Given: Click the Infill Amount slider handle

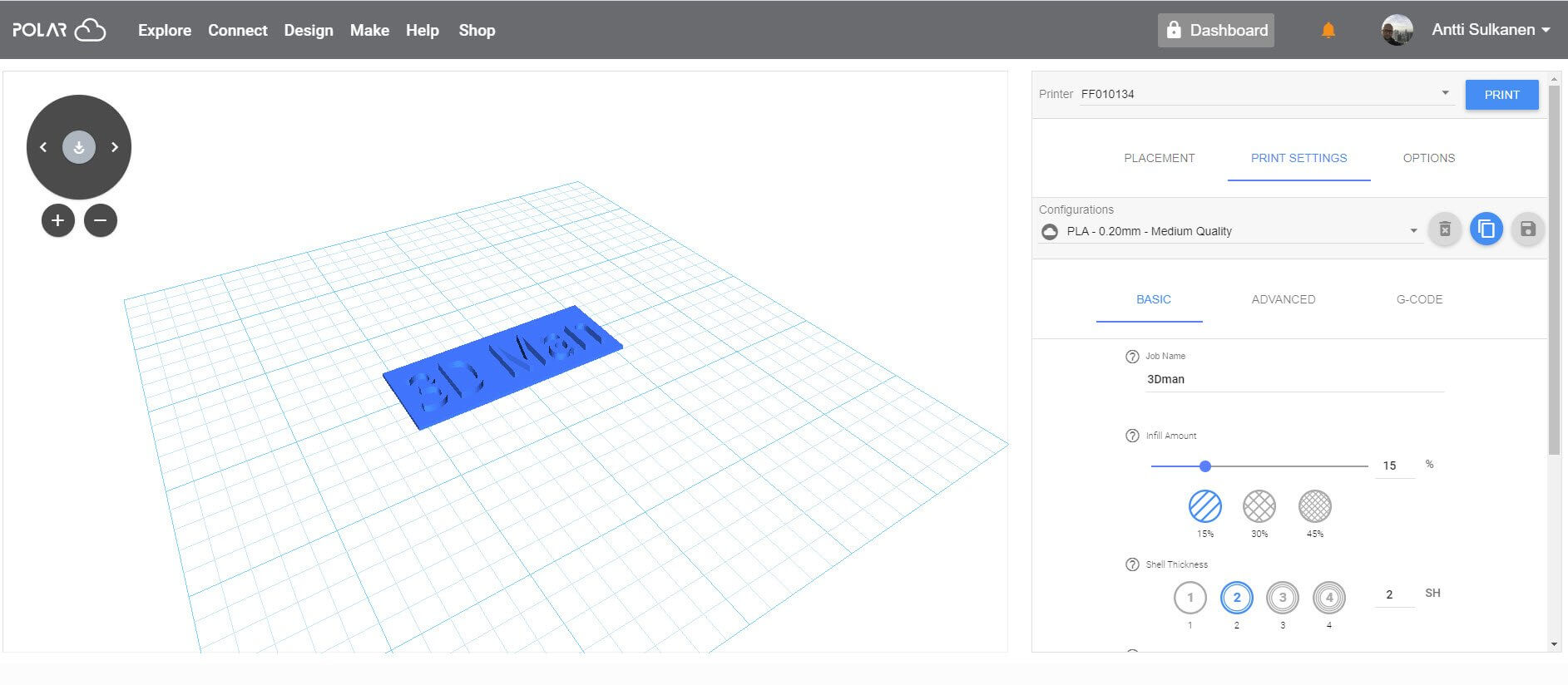Looking at the screenshot, I should point(1205,466).
